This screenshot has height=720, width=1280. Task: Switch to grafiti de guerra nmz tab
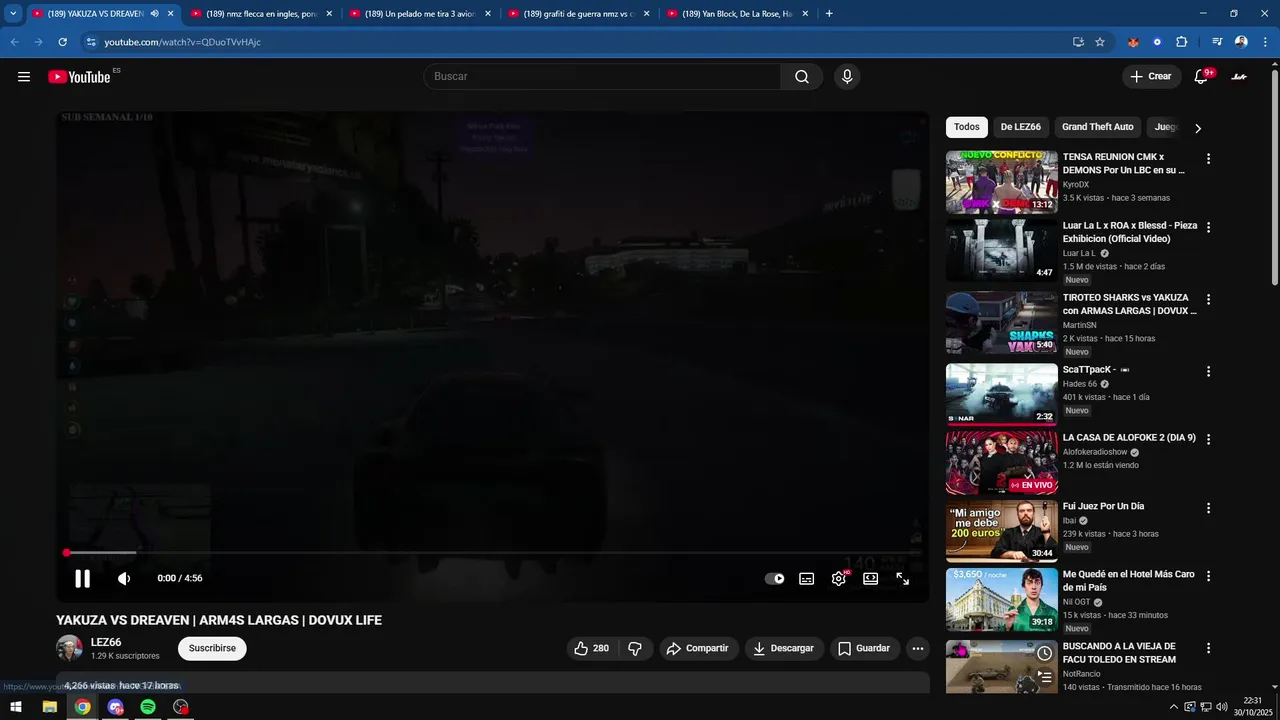point(579,14)
